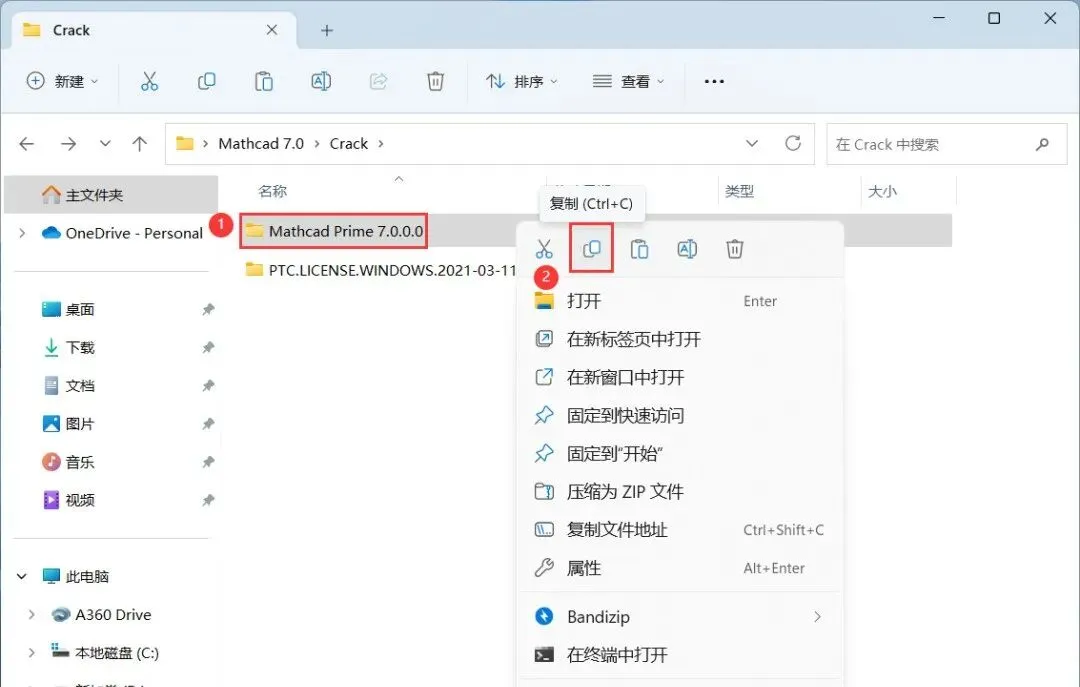Click the Paste icon in the top toolbar
1080x687 pixels.
264,81
